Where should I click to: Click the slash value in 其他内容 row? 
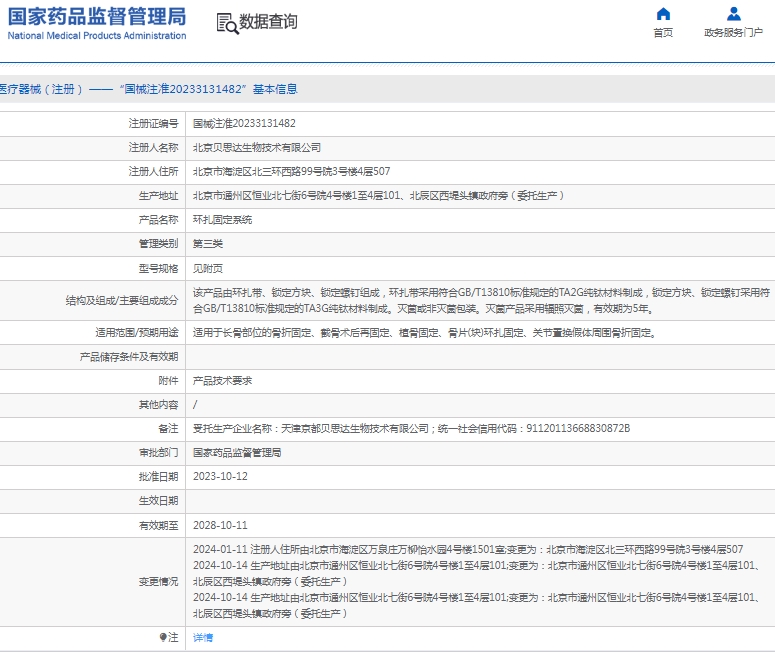click(195, 405)
